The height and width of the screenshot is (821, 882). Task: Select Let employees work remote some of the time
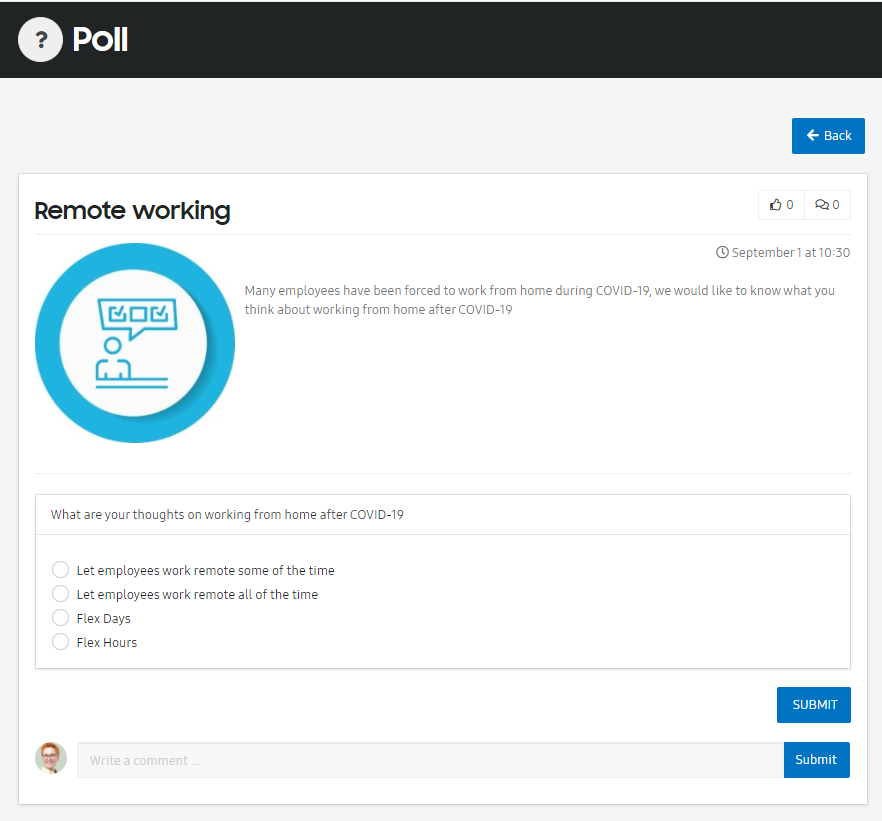click(60, 570)
